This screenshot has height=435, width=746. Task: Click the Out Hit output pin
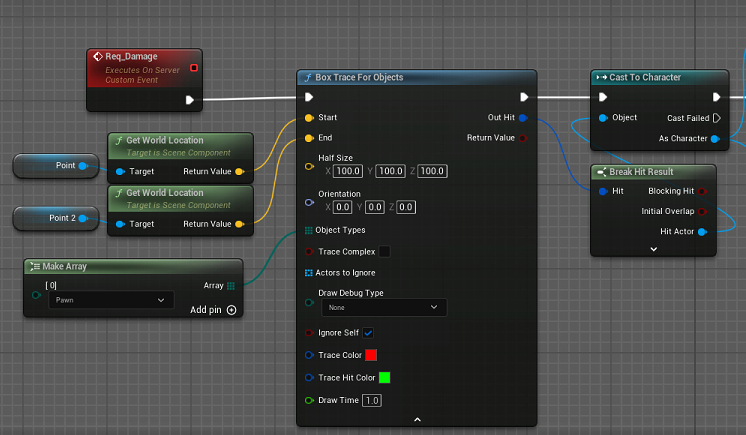(x=523, y=118)
